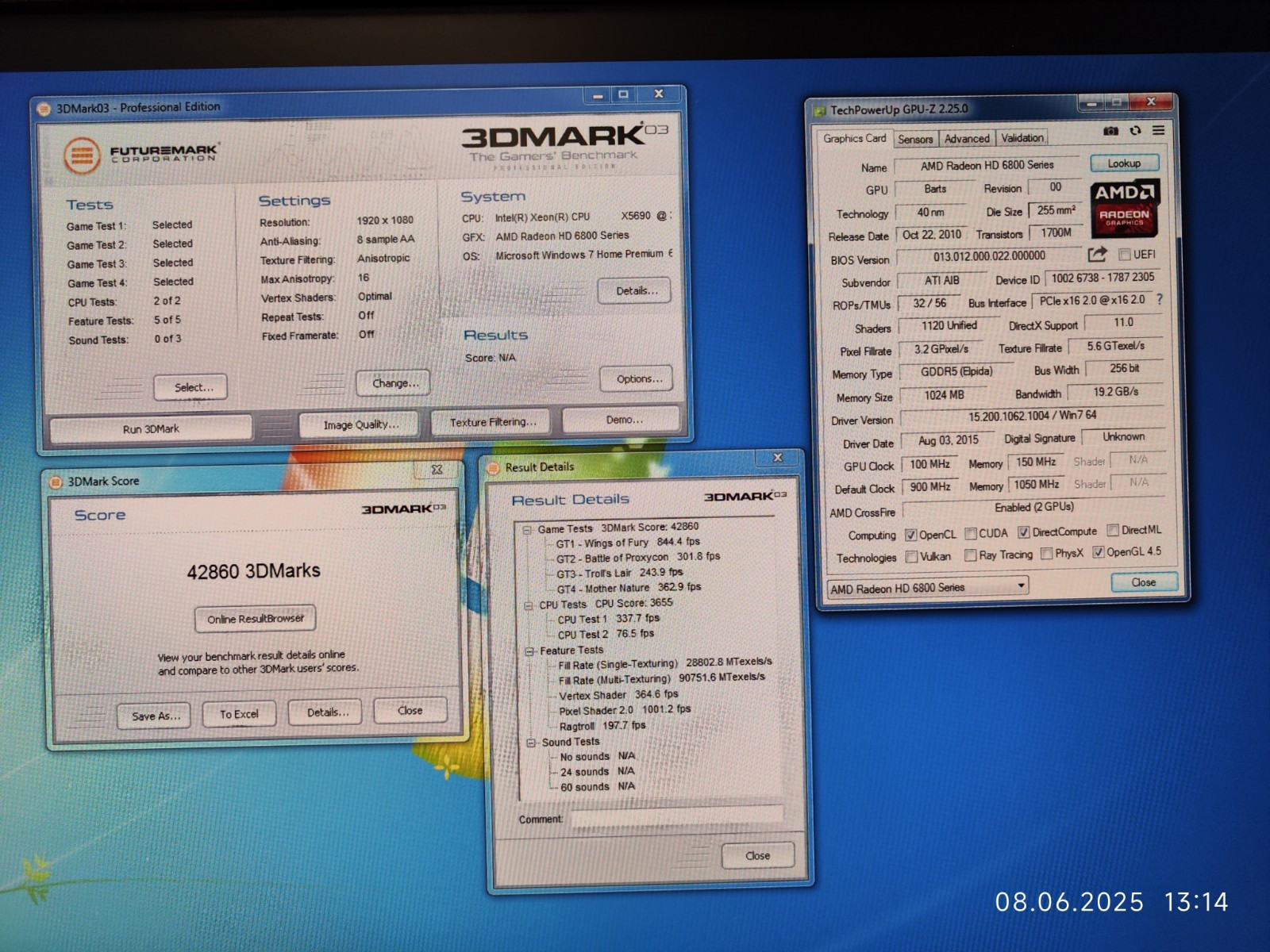Switch to the Advanced tab

point(967,138)
